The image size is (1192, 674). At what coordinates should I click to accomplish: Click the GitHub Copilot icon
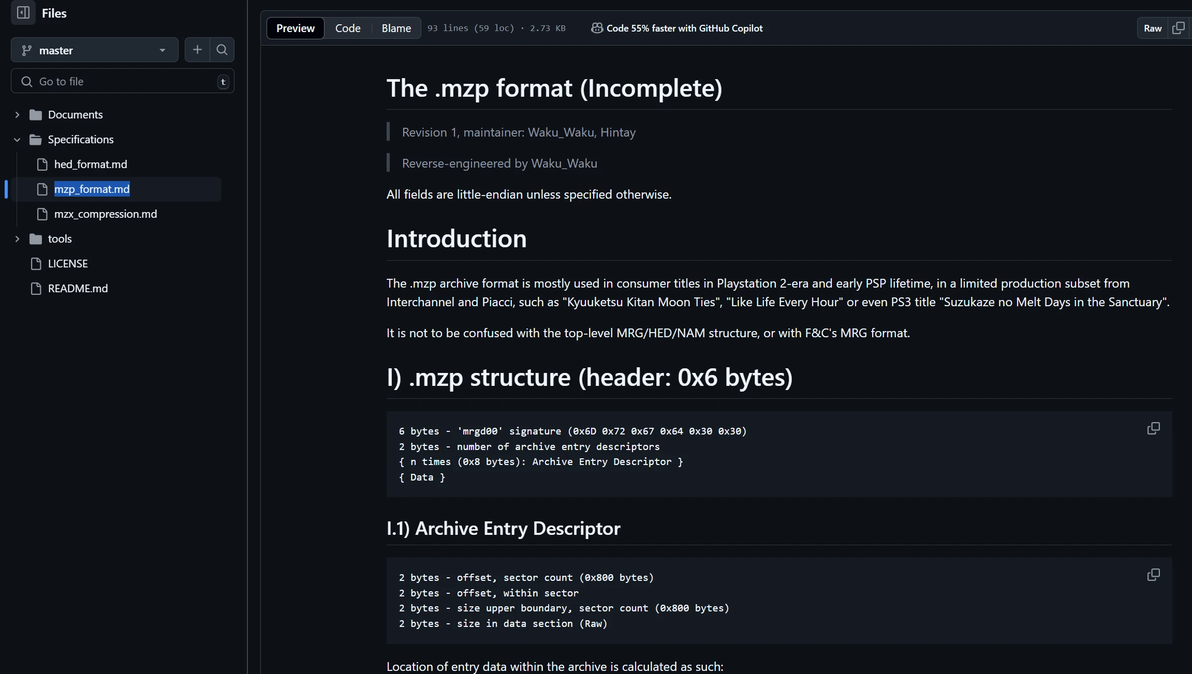(597, 28)
